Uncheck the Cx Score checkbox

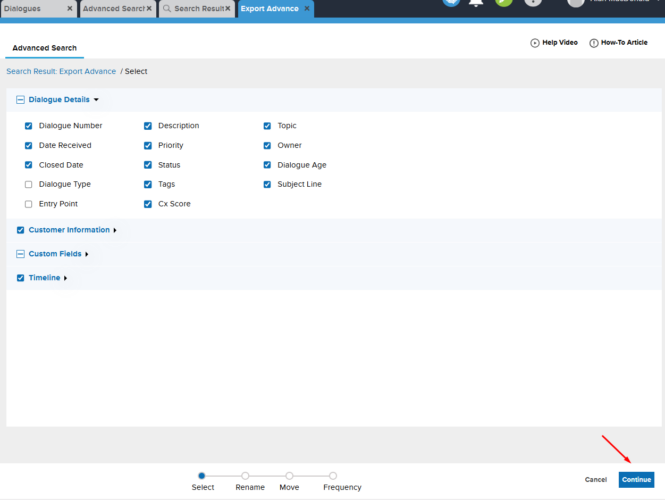(x=148, y=204)
